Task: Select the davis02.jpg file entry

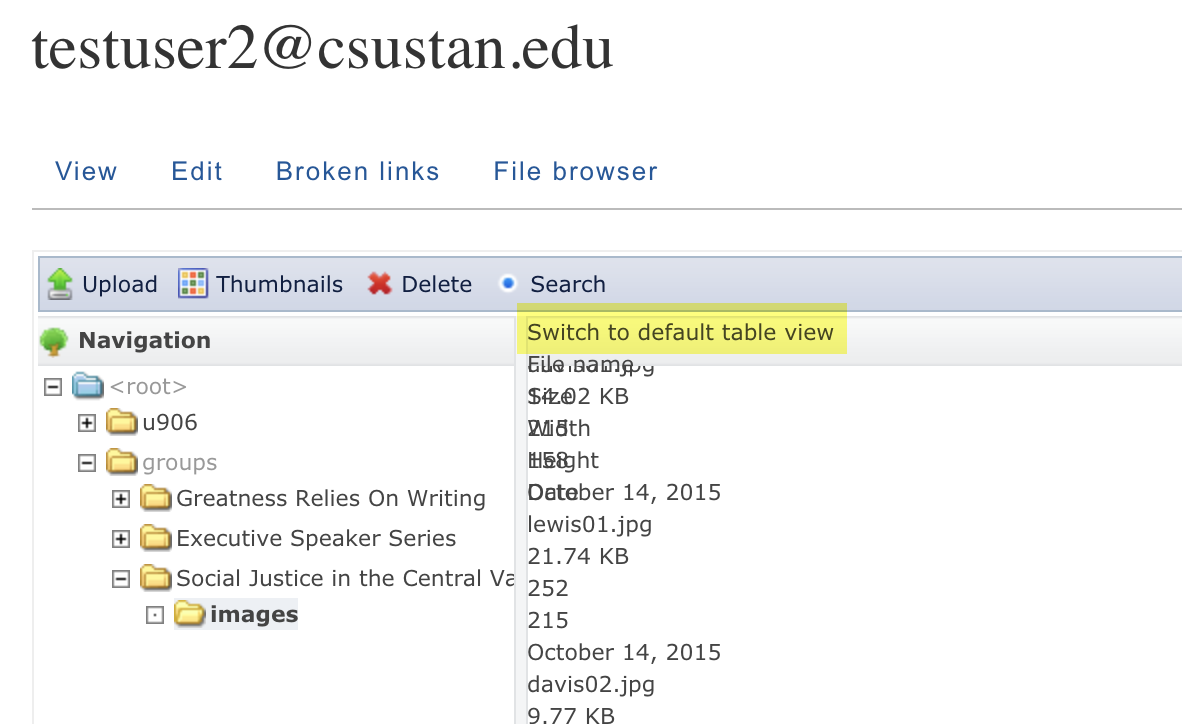Action: click(591, 684)
